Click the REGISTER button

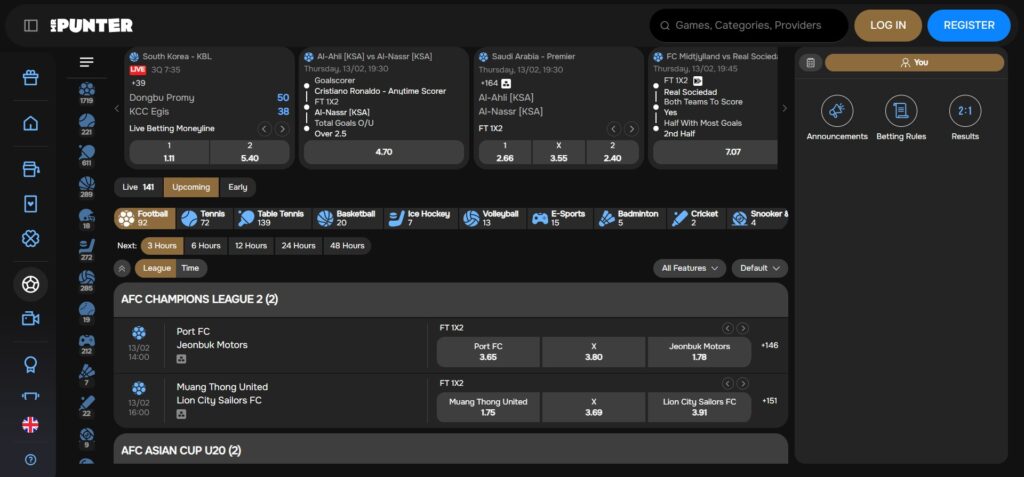[x=968, y=25]
